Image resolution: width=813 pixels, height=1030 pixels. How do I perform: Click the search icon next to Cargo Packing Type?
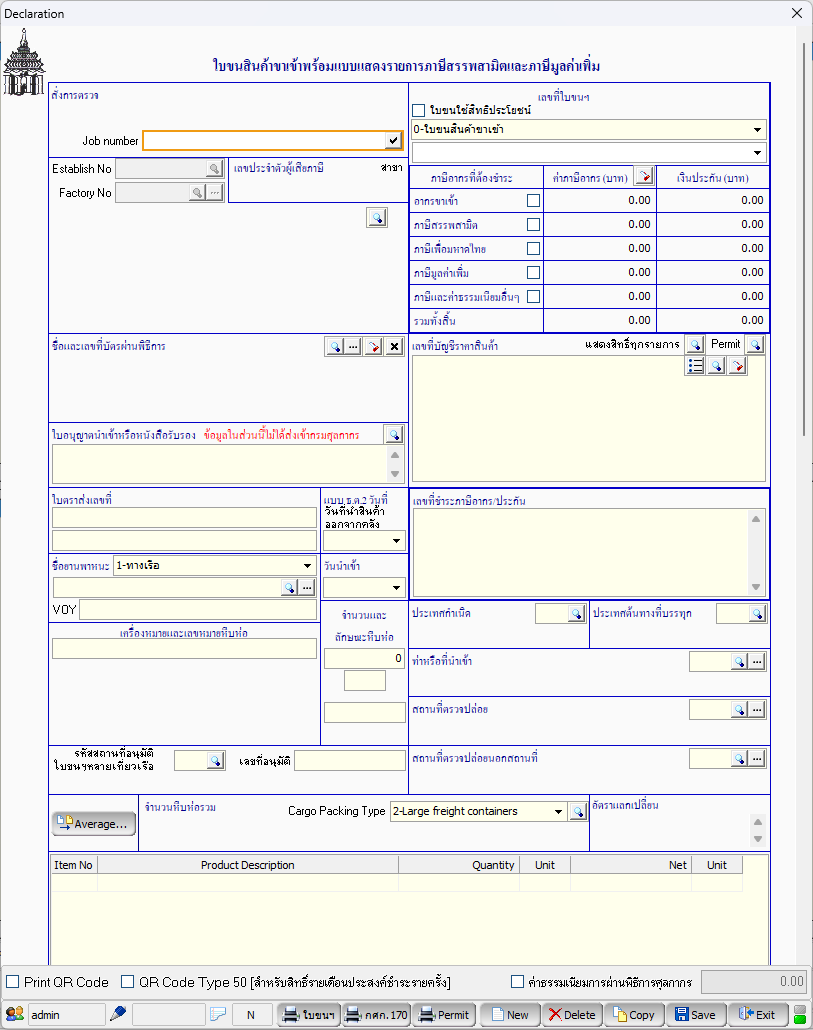[x=578, y=812]
